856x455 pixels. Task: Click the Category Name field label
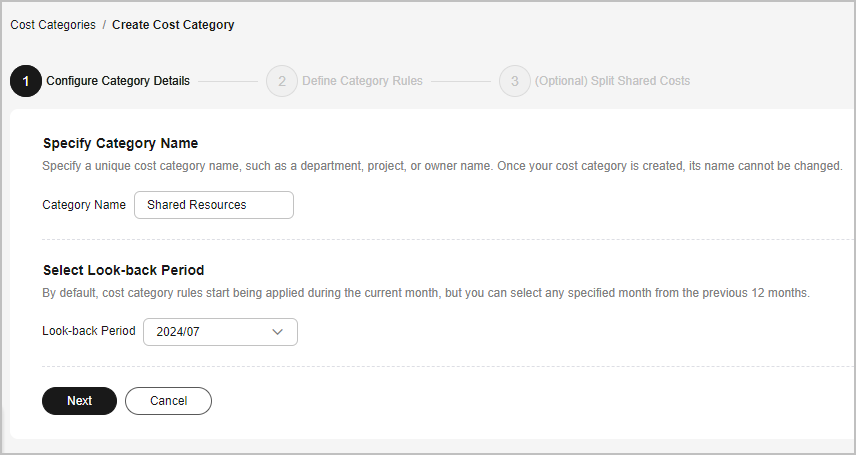84,205
